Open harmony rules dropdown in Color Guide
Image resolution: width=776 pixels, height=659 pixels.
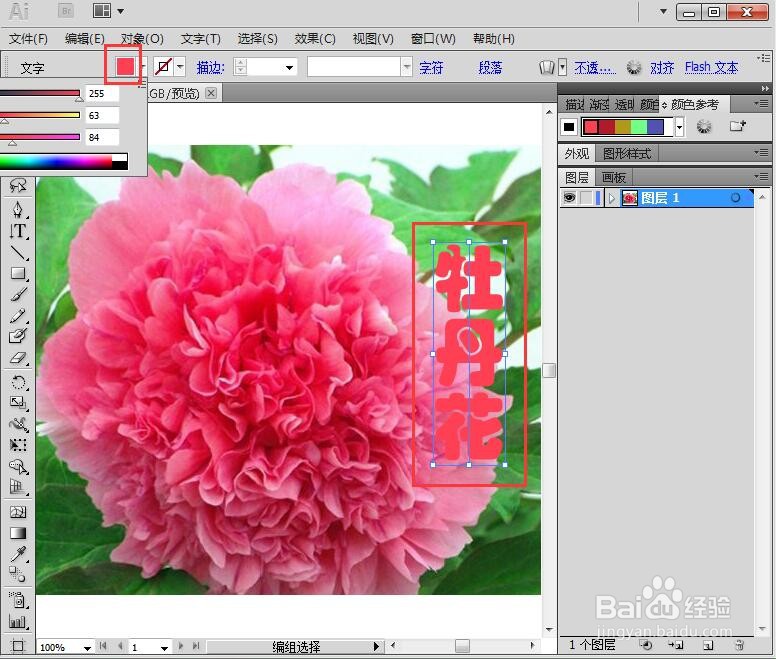[679, 127]
